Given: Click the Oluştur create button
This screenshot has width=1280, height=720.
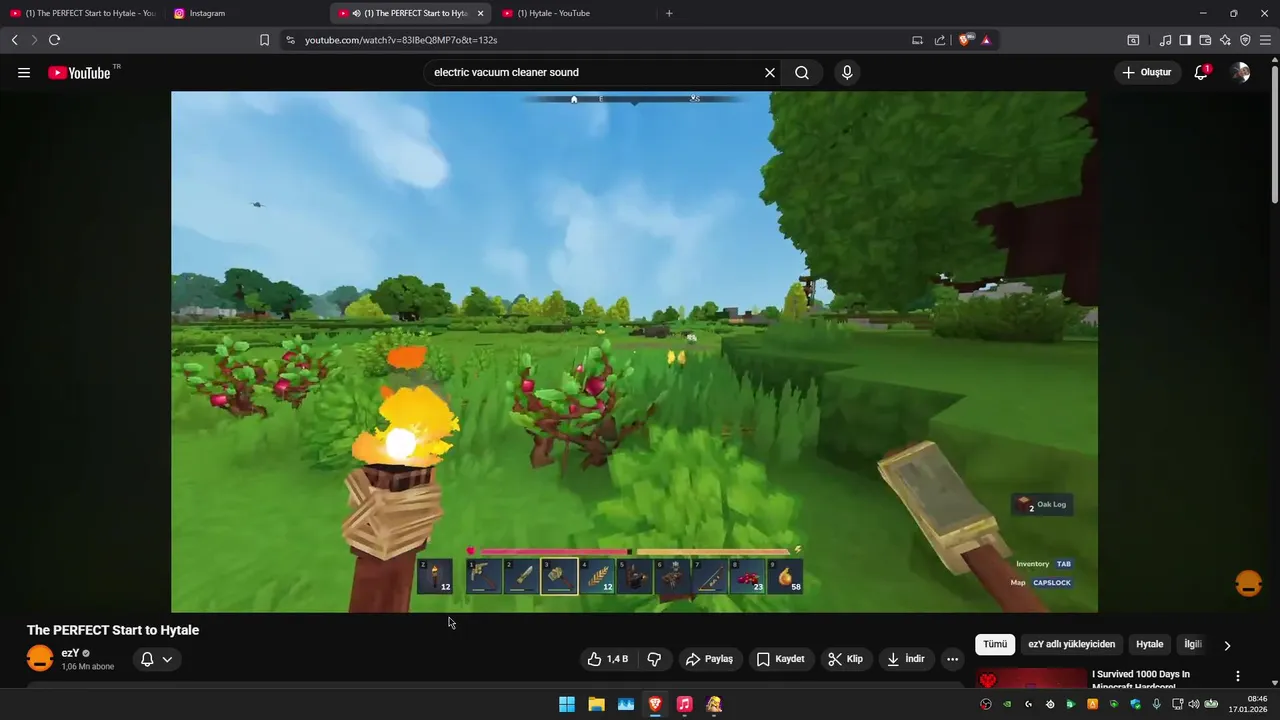Looking at the screenshot, I should [x=1146, y=73].
